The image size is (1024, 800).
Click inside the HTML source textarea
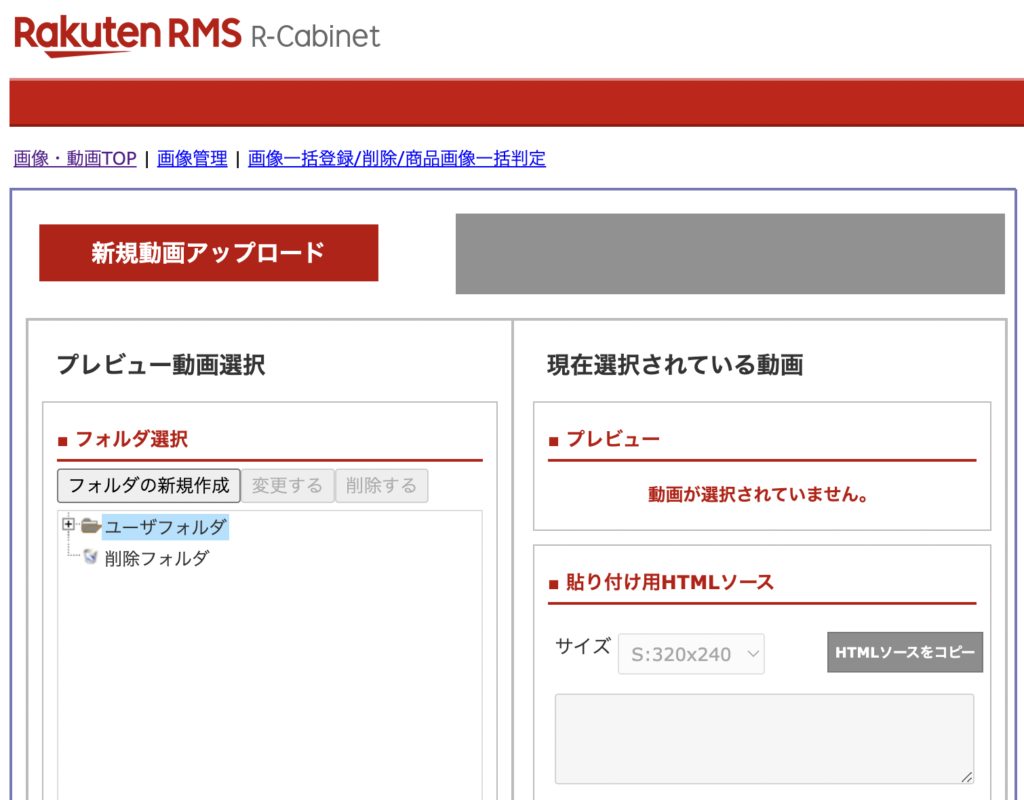click(764, 739)
